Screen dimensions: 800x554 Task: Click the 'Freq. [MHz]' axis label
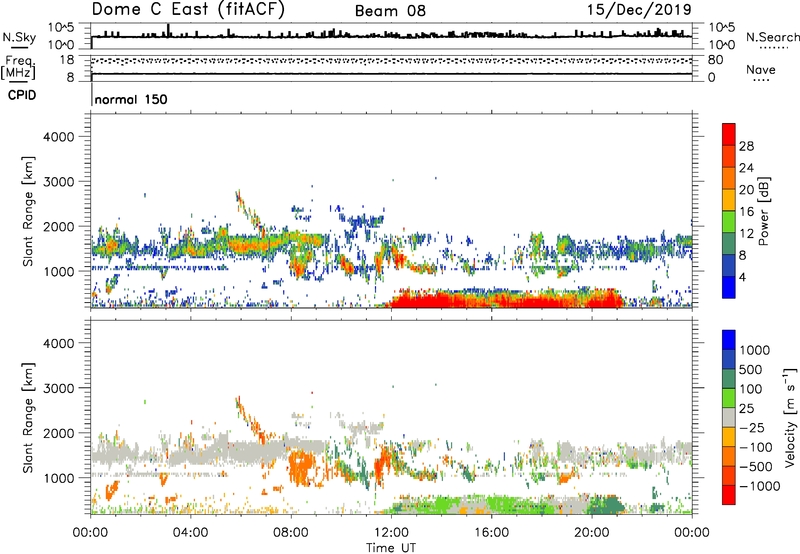(x=18, y=67)
